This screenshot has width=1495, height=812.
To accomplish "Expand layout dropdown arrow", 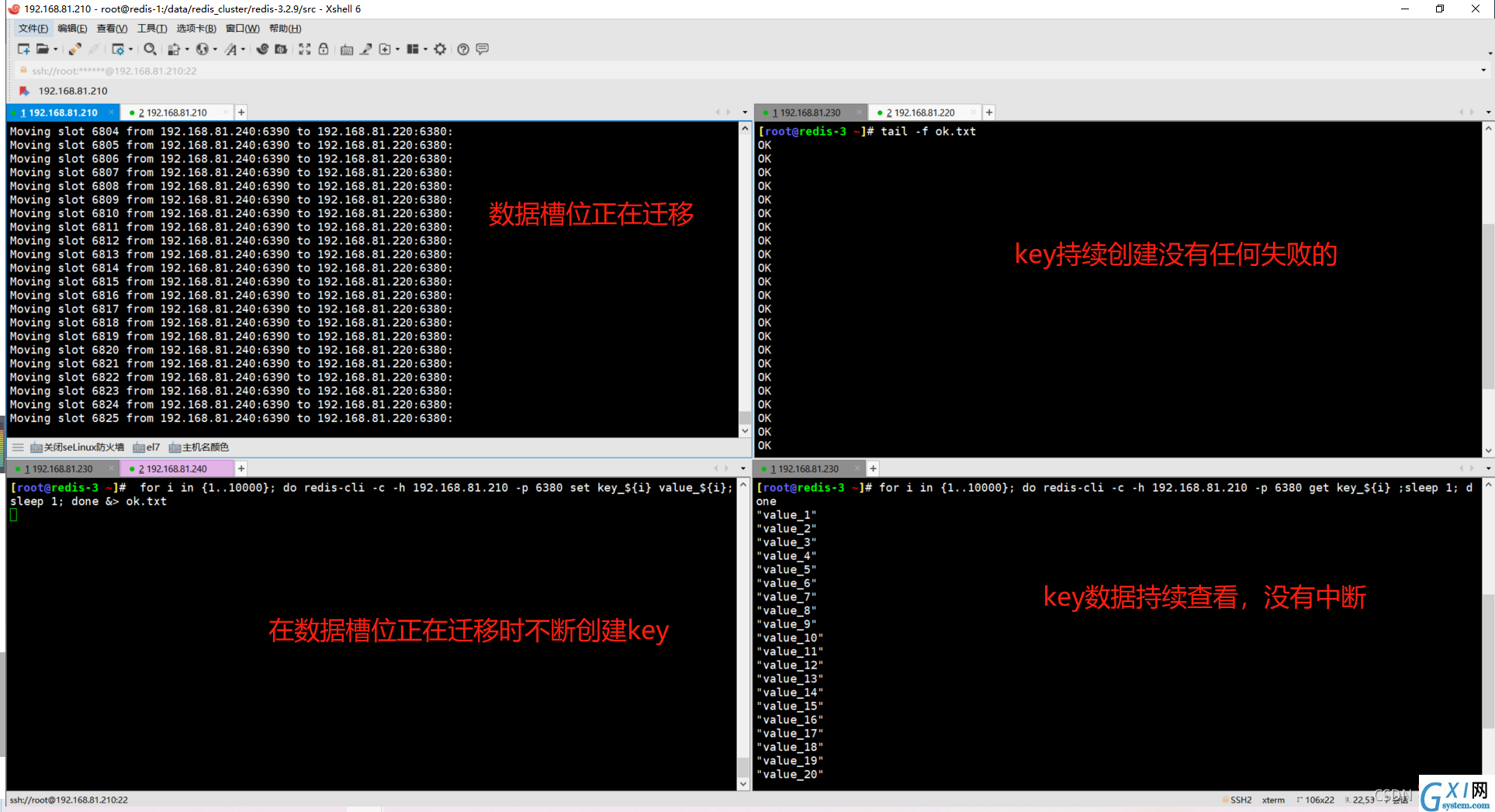I will 425,49.
